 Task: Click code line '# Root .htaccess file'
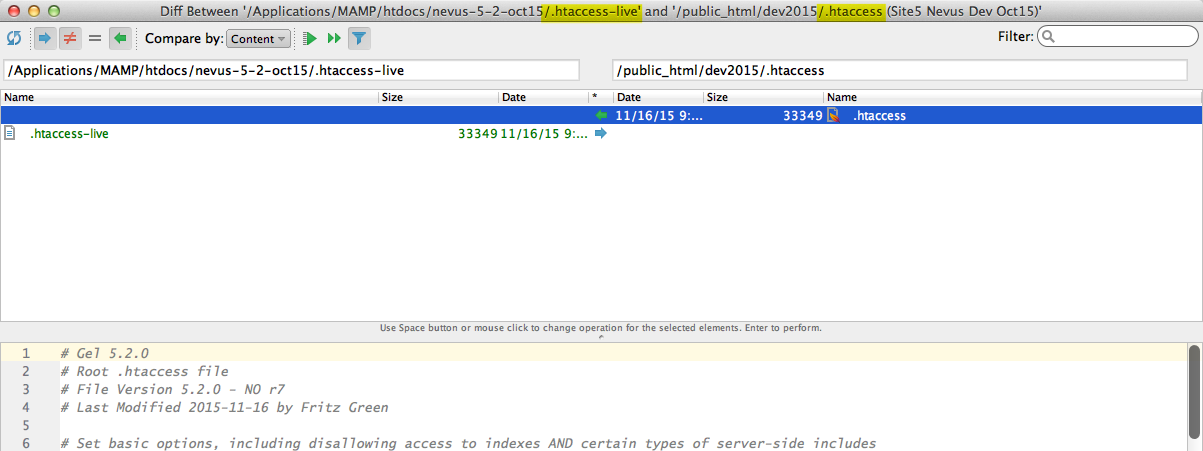click(x=144, y=371)
